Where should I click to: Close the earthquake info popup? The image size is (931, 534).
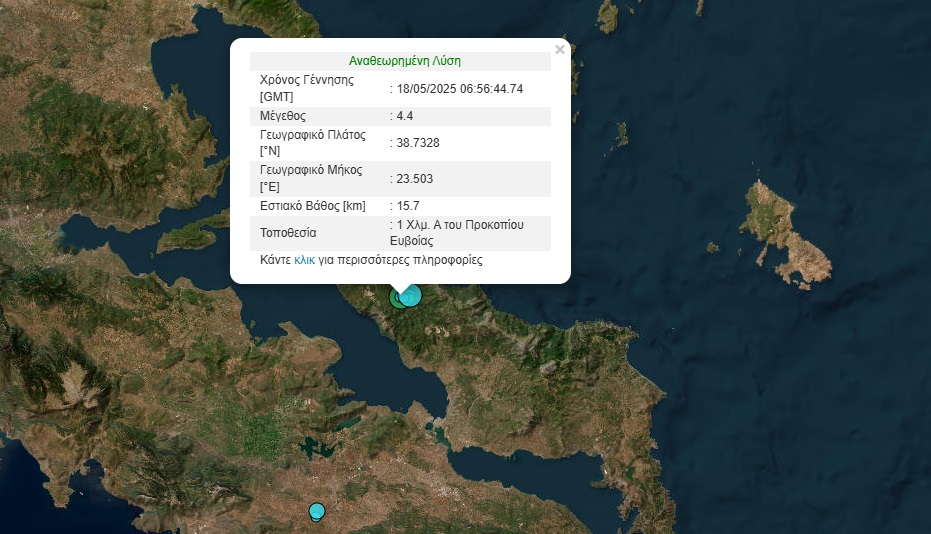tap(559, 50)
